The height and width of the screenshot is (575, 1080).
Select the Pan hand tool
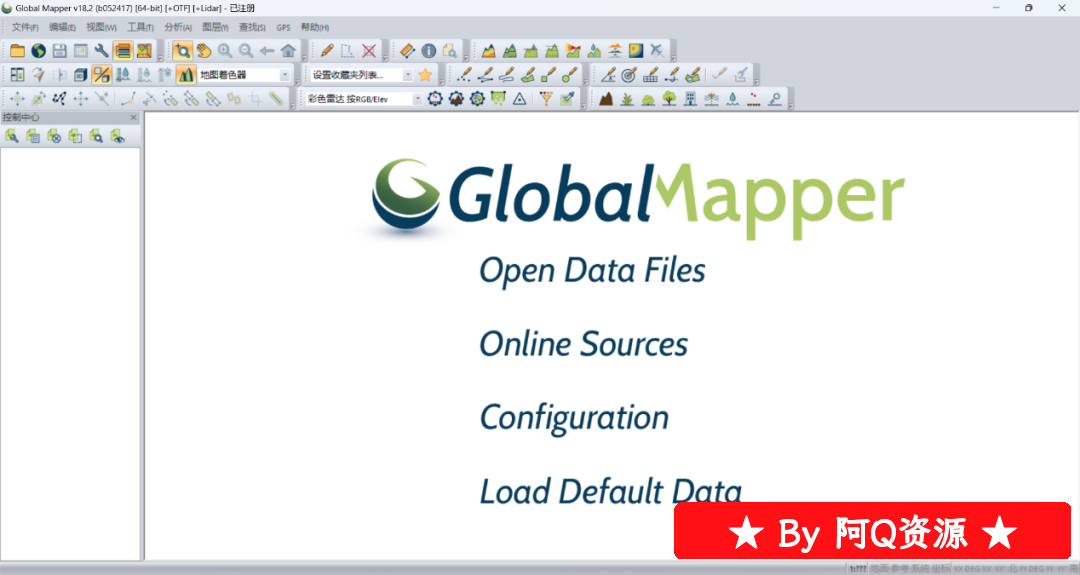[204, 50]
